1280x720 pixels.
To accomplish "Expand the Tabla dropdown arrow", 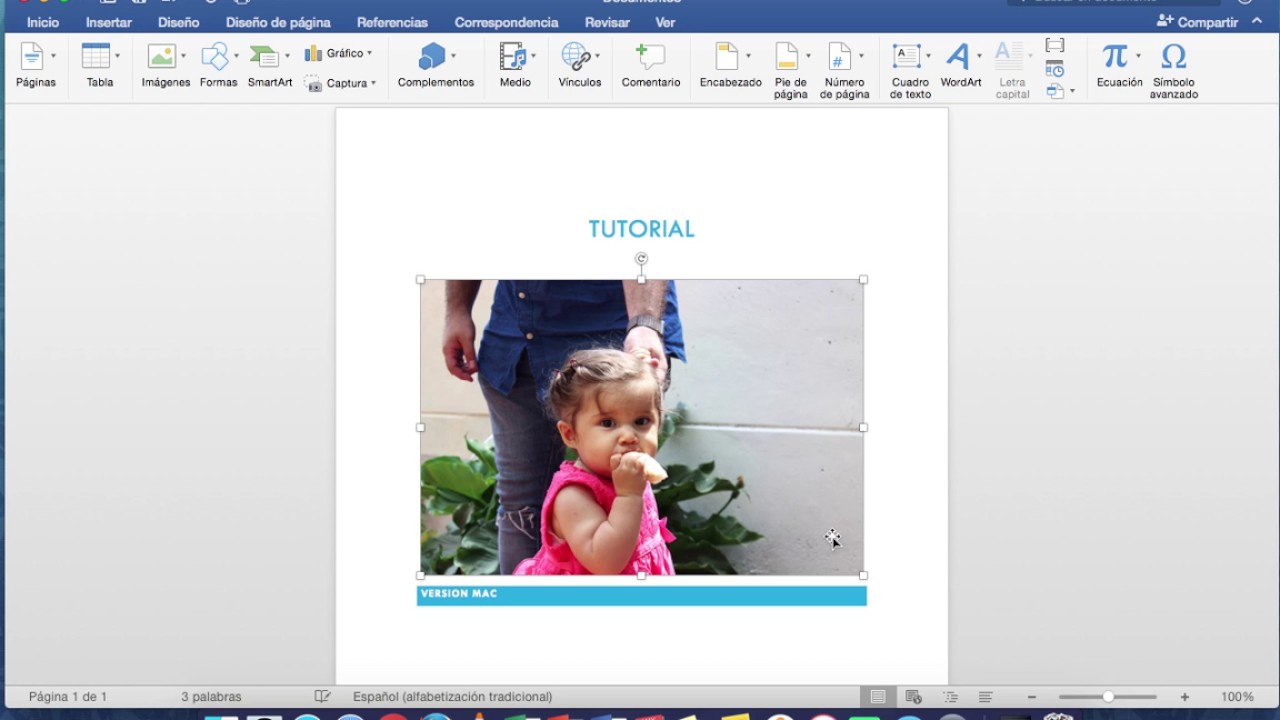I will 117,56.
